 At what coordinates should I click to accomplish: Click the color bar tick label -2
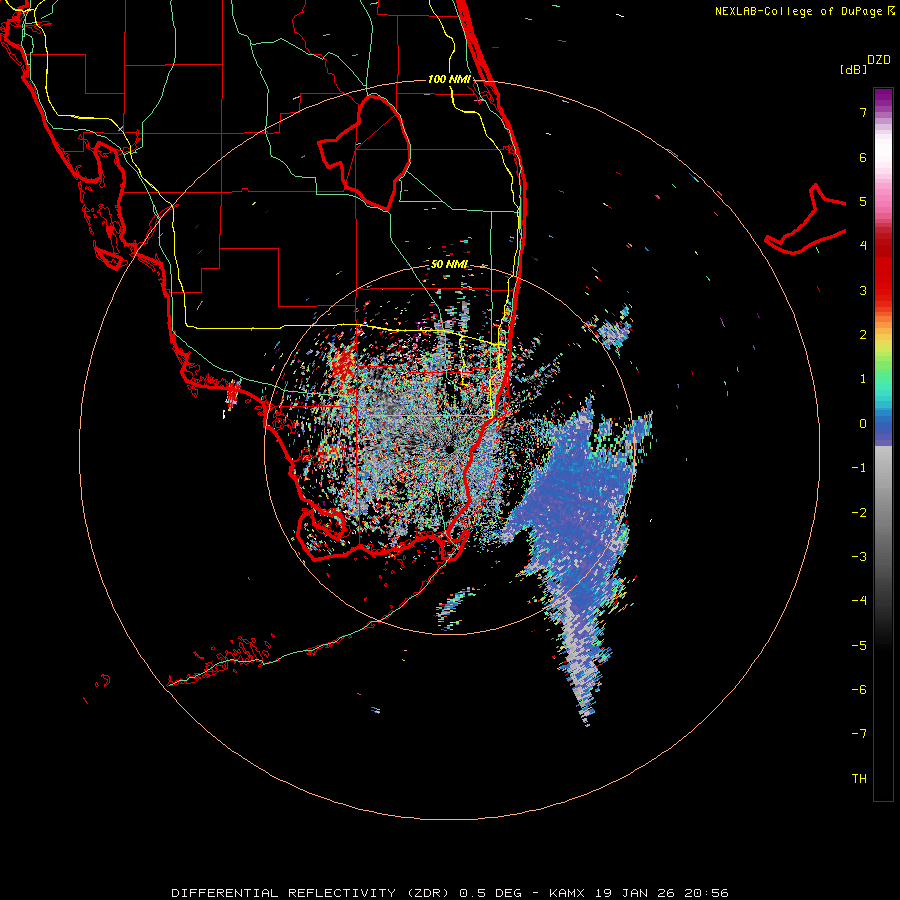click(859, 513)
